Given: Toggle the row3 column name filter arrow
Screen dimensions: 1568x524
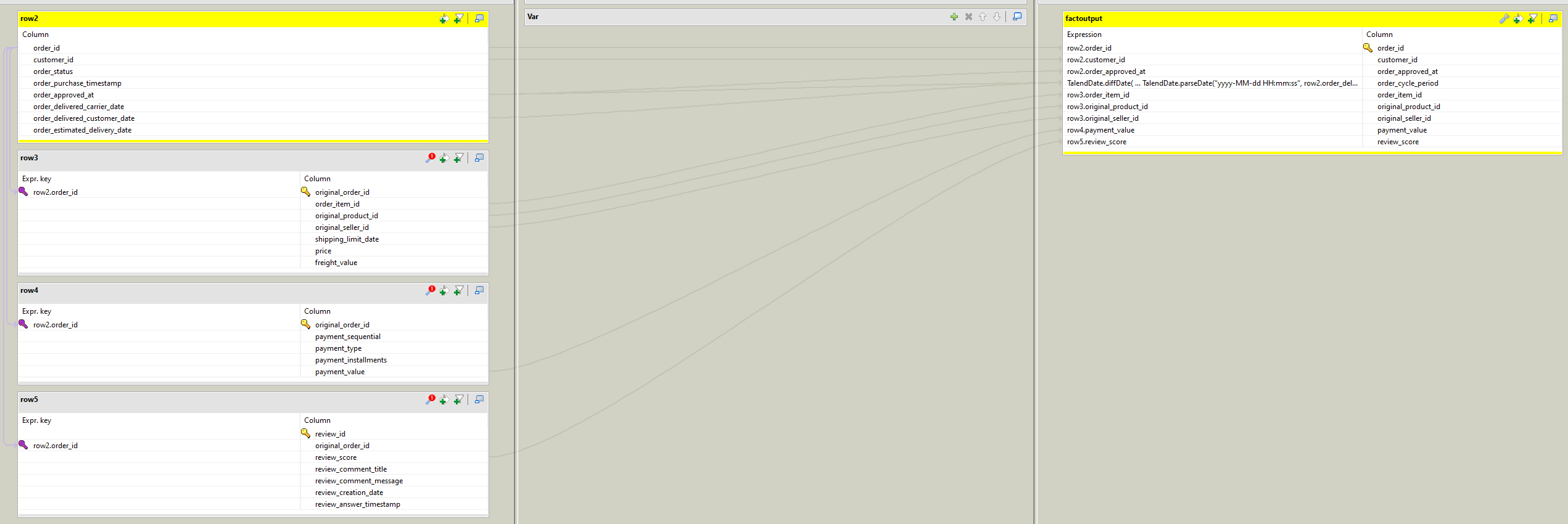Looking at the screenshot, I should (x=444, y=158).
